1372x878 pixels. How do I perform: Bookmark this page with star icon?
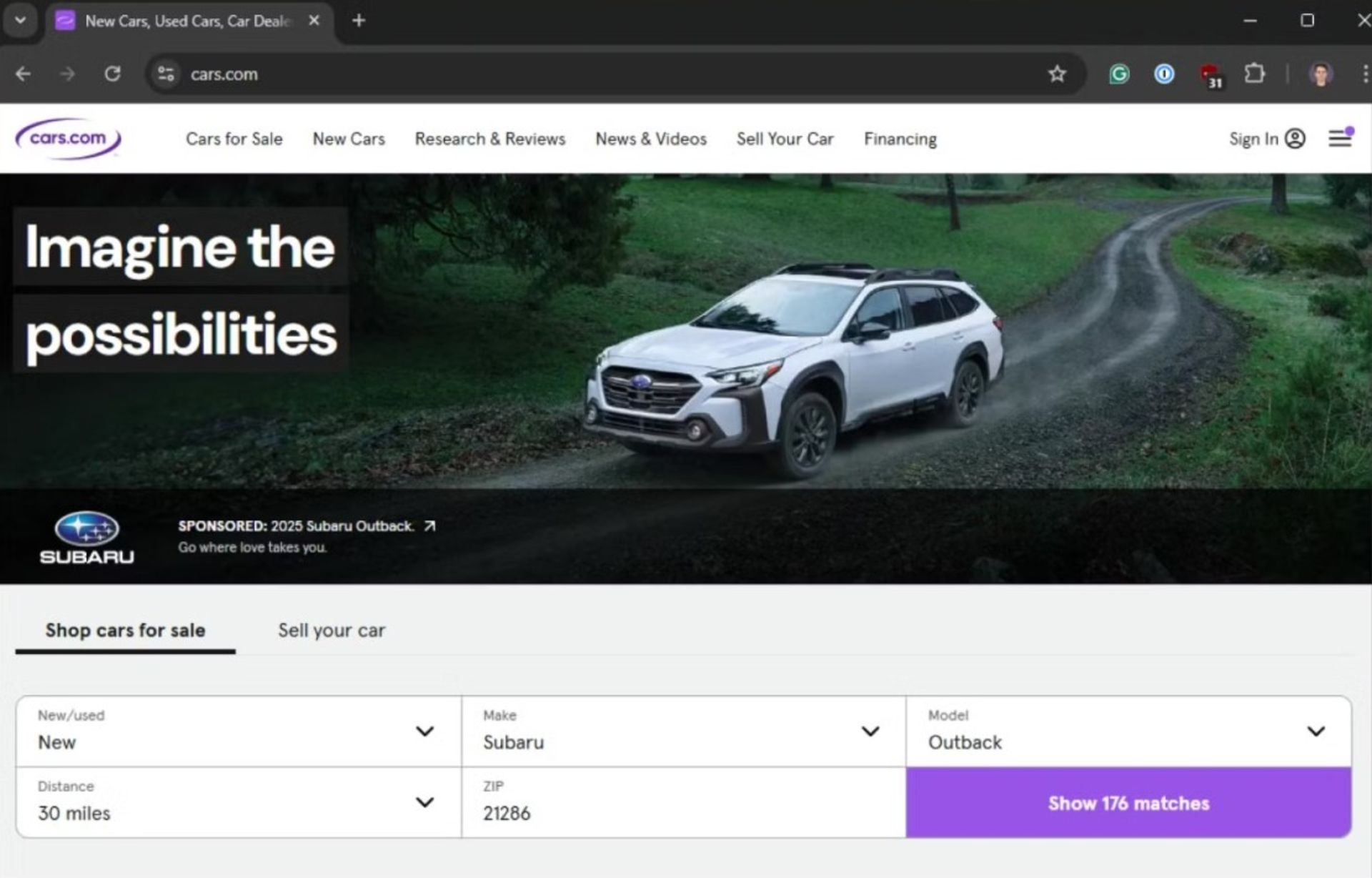(1057, 74)
